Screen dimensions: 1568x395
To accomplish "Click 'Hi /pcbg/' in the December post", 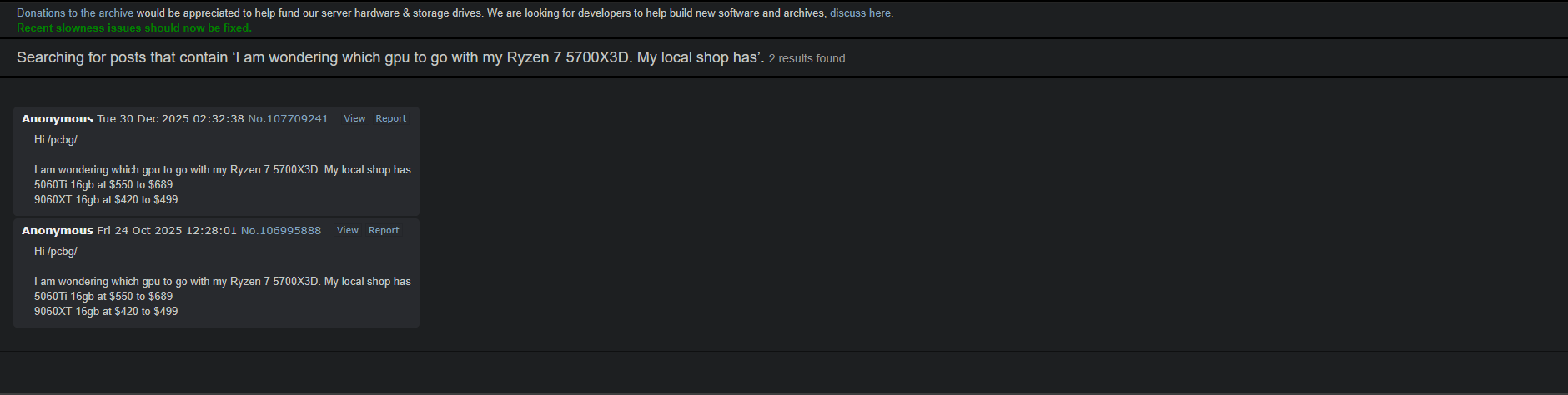I will pyautogui.click(x=56, y=140).
